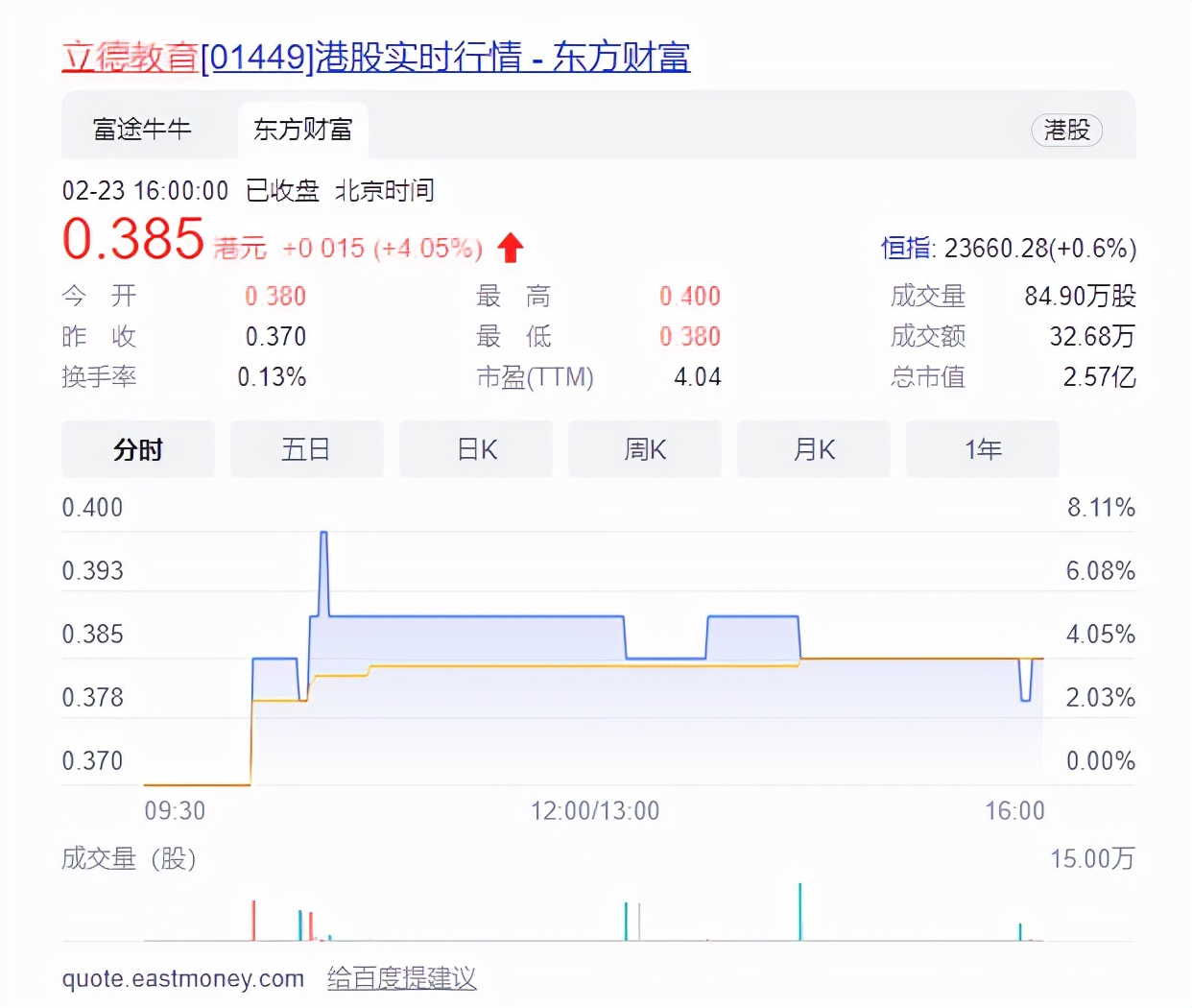
Task: Click the red upward price arrow icon
Action: click(510, 248)
